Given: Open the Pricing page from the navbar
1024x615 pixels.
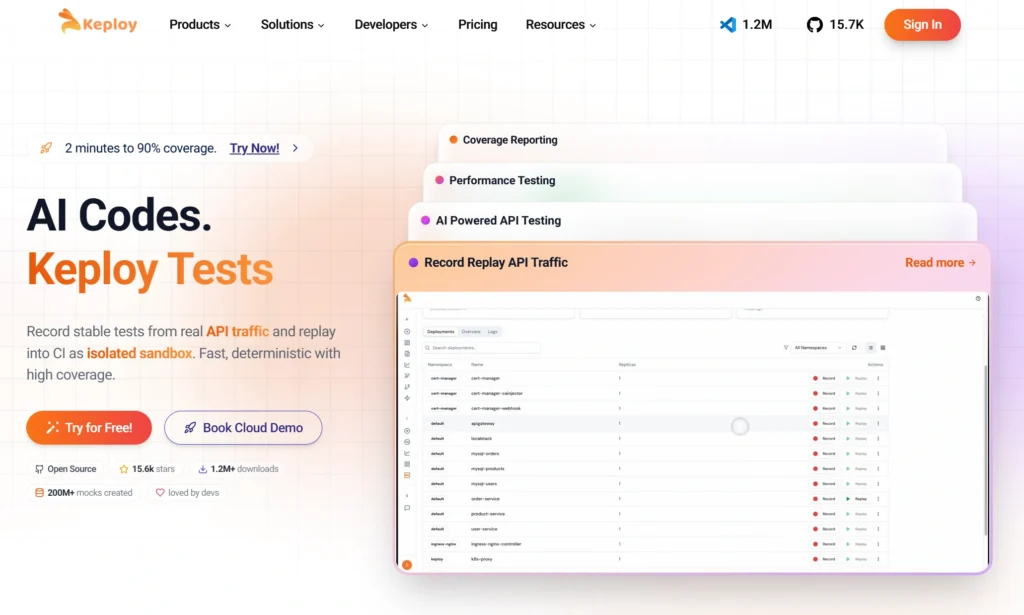Looking at the screenshot, I should tap(477, 25).
